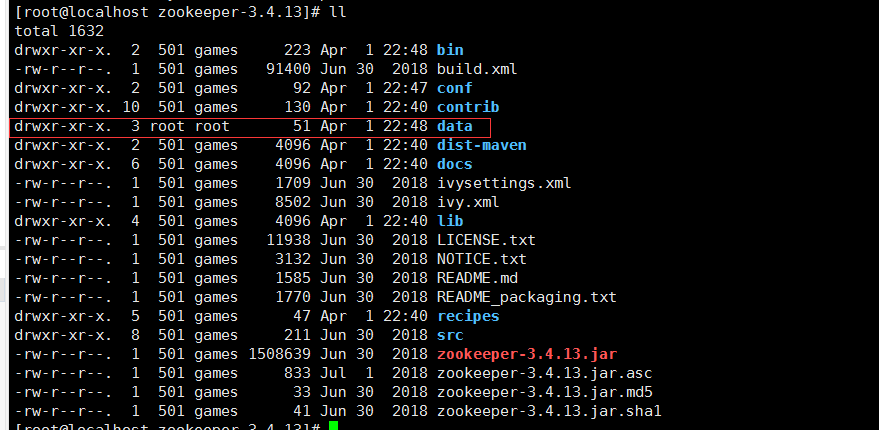Click the zookeeper-3.4.13.jar.asc file name

[x=544, y=373]
